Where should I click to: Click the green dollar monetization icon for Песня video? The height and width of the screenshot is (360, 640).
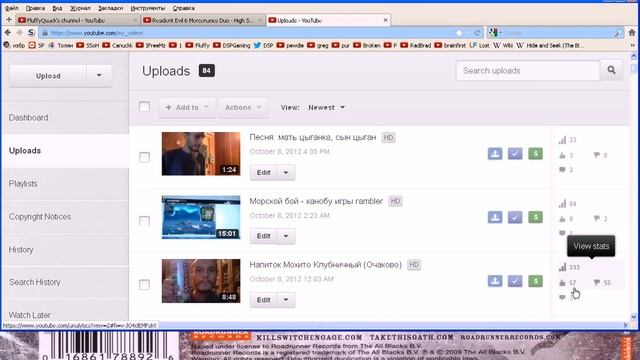click(536, 153)
